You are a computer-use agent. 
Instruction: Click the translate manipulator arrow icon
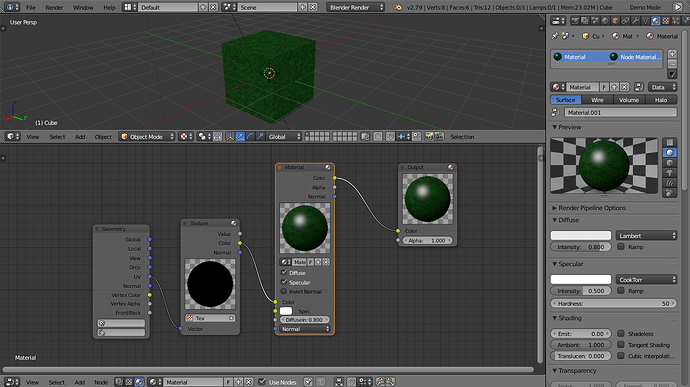(240, 137)
